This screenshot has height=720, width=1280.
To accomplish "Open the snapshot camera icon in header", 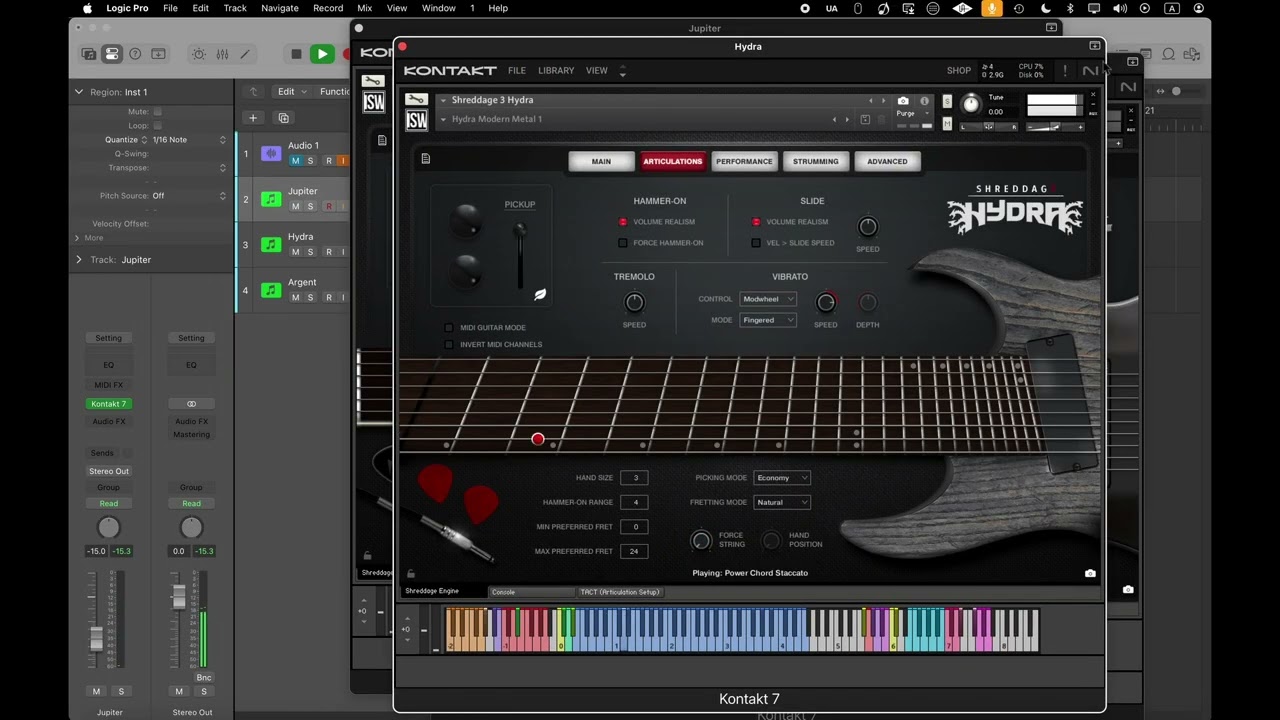I will [x=903, y=101].
